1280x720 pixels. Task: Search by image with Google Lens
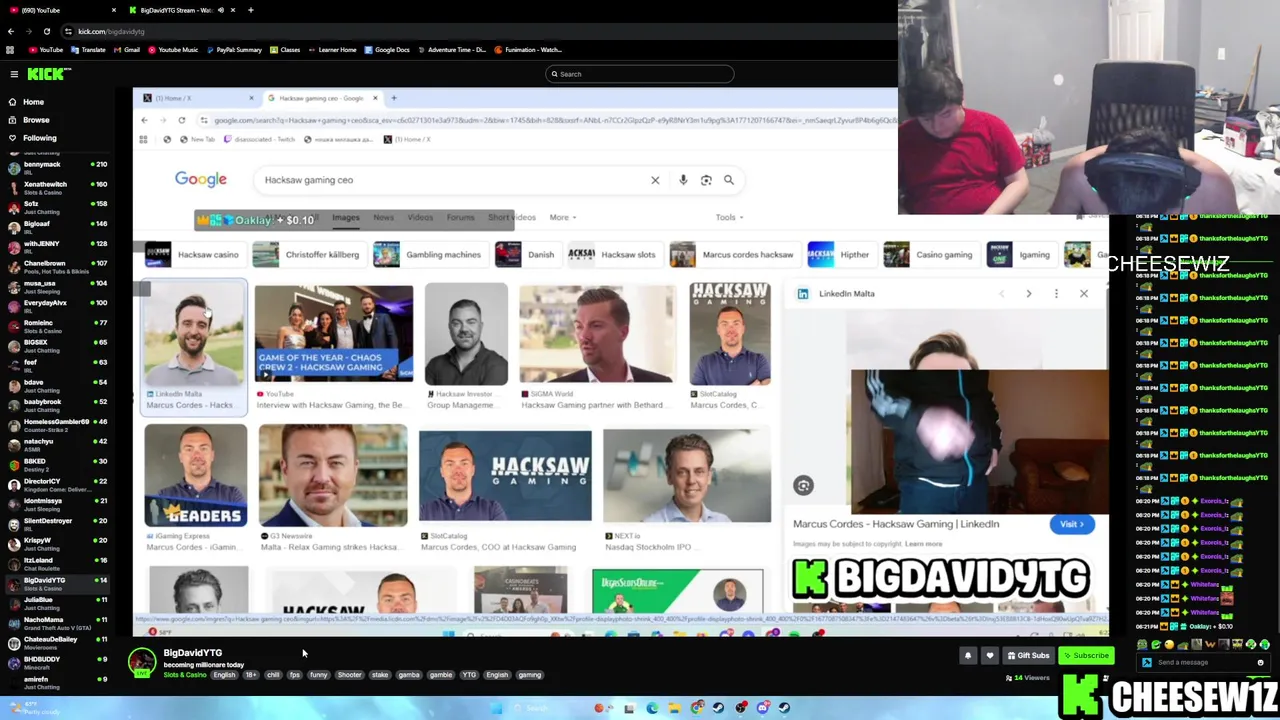(x=706, y=180)
